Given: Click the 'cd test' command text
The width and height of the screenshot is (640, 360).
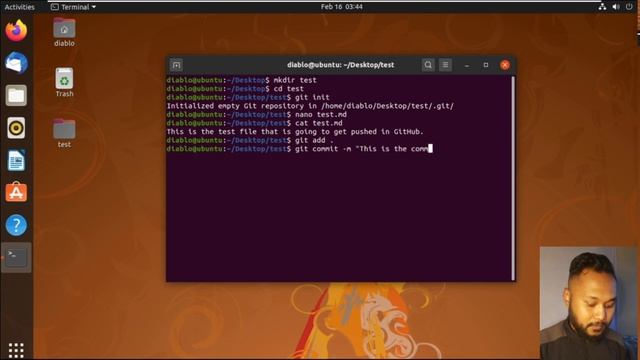Looking at the screenshot, I should pyautogui.click(x=289, y=89).
